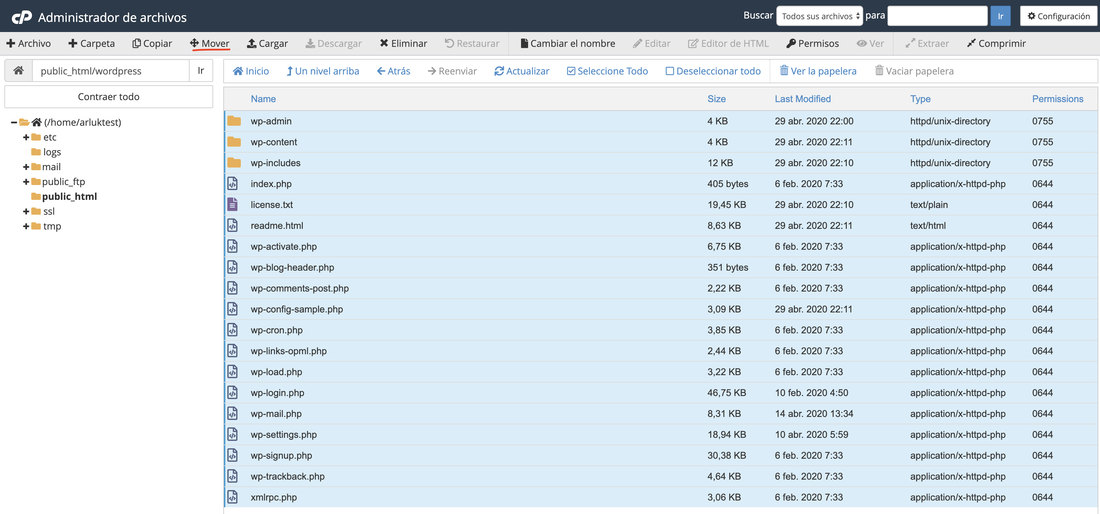The width and height of the screenshot is (1100, 514).
Task: Open Ver la papelera
Action: 818,71
